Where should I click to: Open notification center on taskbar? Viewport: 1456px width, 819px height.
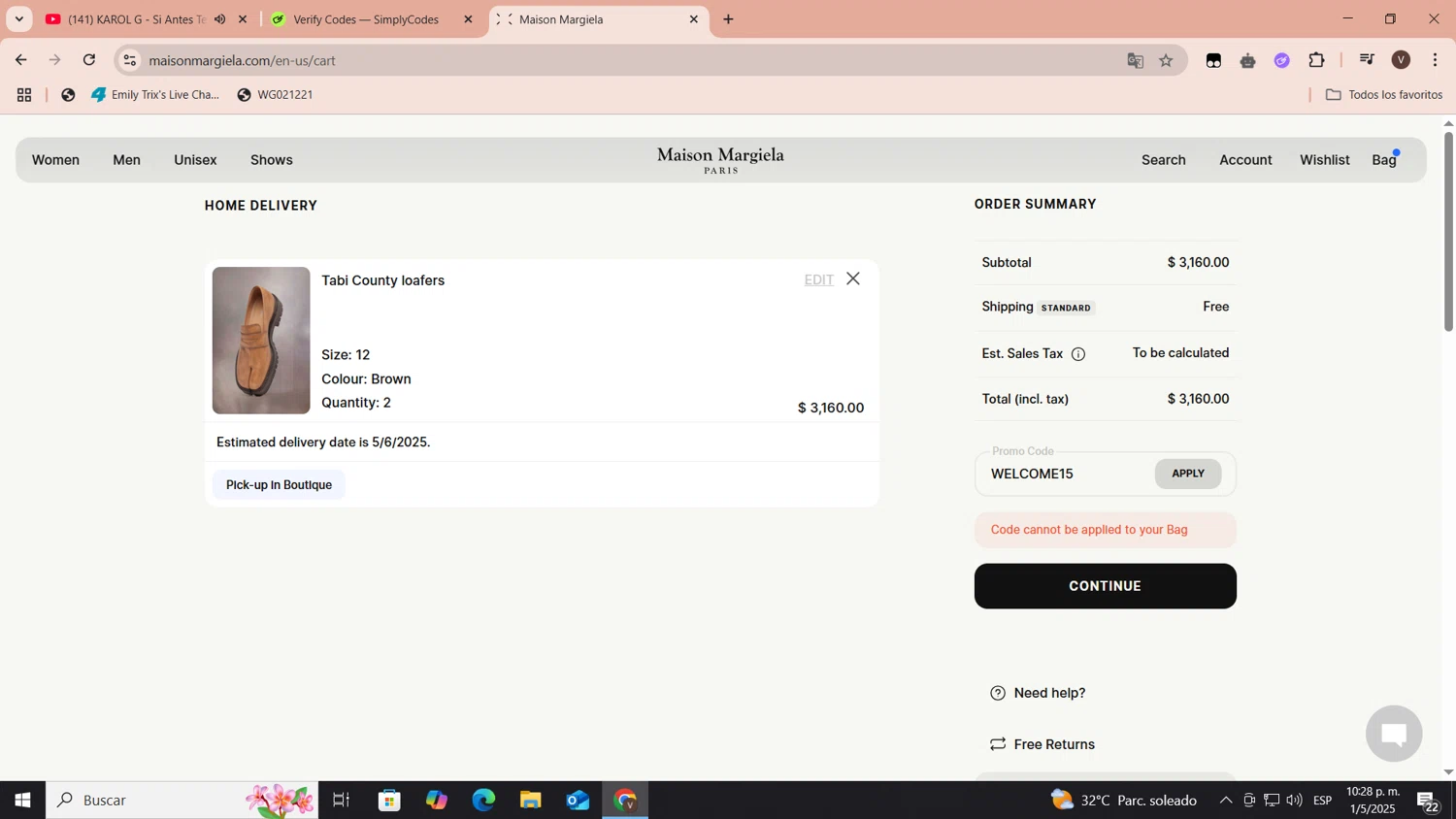coord(1429,801)
